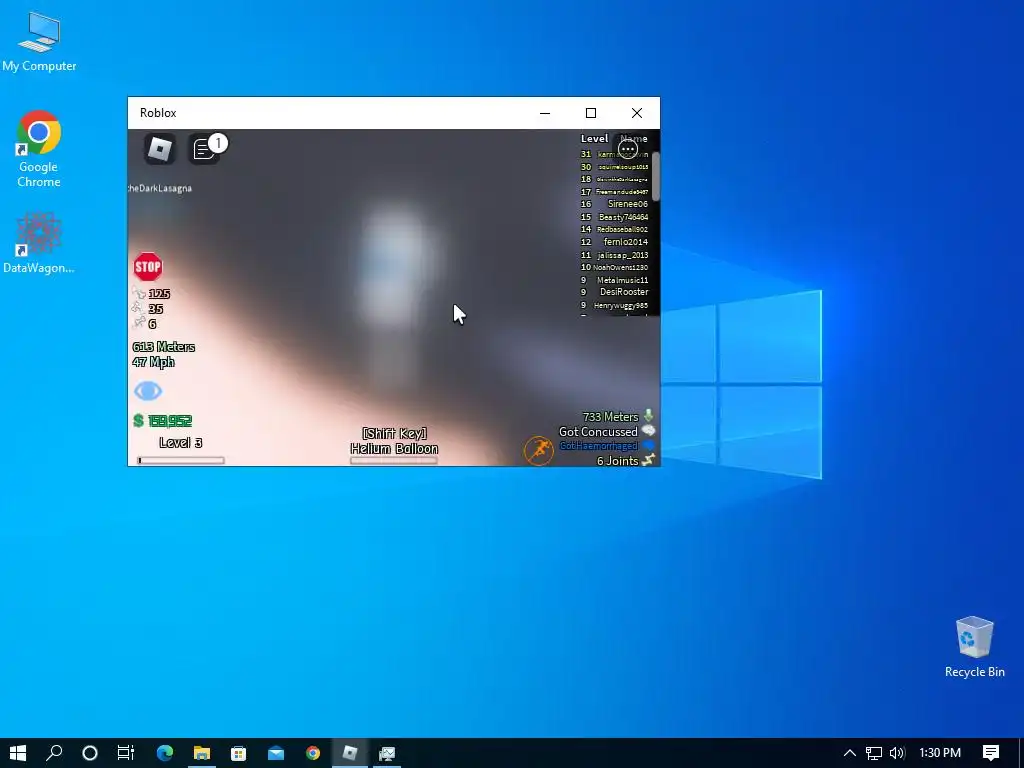Click theDarkLasagna username label
Screen dimensions: 1024x768
click(x=160, y=188)
